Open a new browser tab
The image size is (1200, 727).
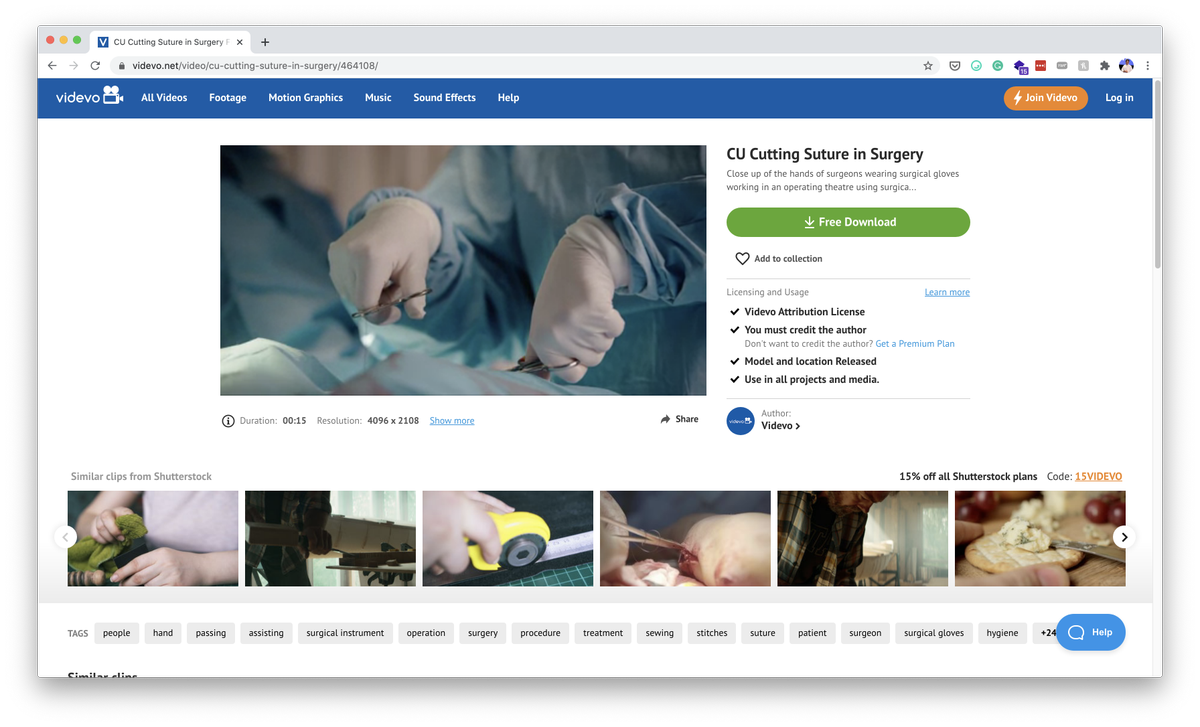[265, 42]
